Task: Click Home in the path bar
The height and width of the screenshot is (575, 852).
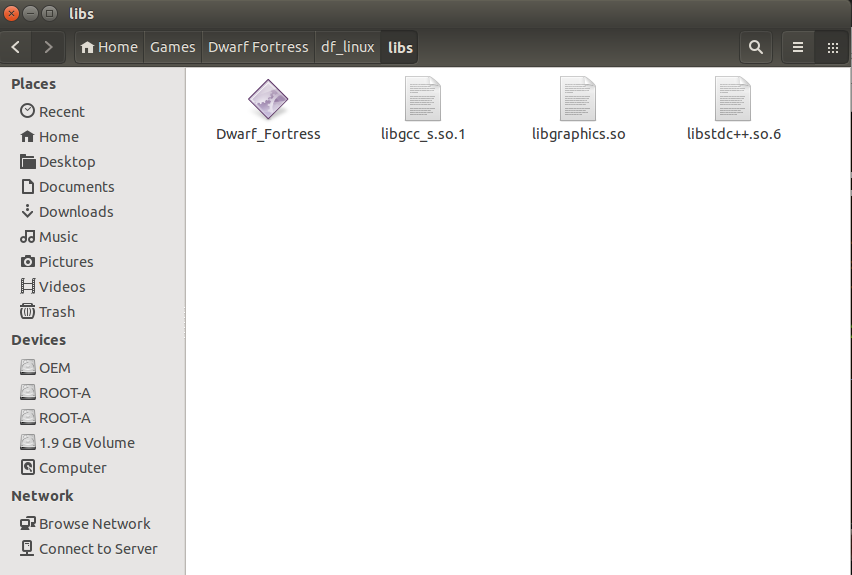Action: pyautogui.click(x=109, y=47)
